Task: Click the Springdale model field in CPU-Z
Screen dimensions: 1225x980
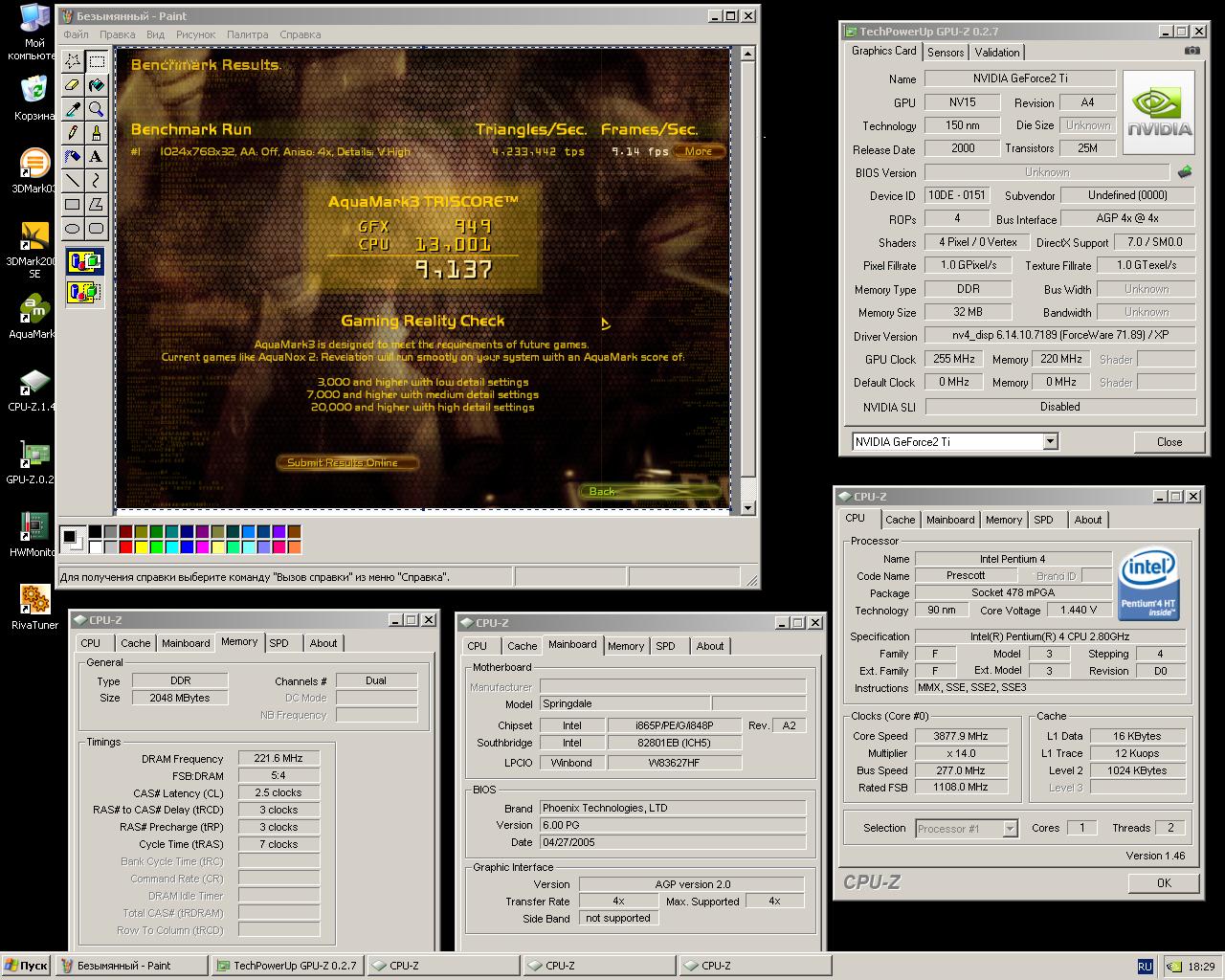Action: coord(626,703)
